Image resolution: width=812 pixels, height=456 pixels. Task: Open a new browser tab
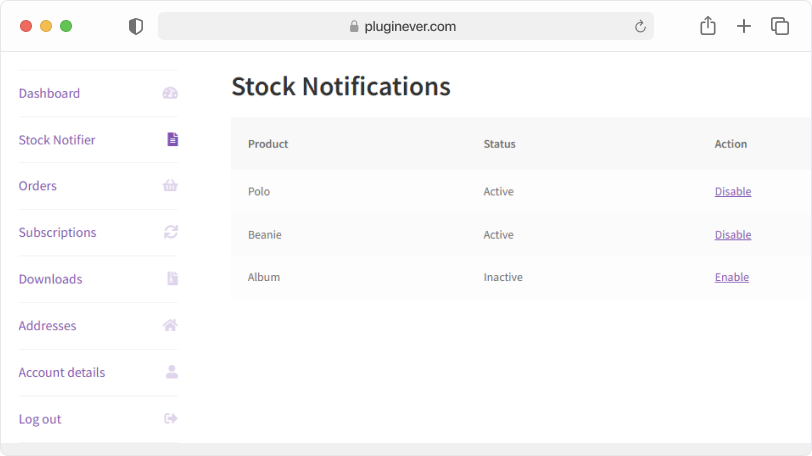point(744,26)
